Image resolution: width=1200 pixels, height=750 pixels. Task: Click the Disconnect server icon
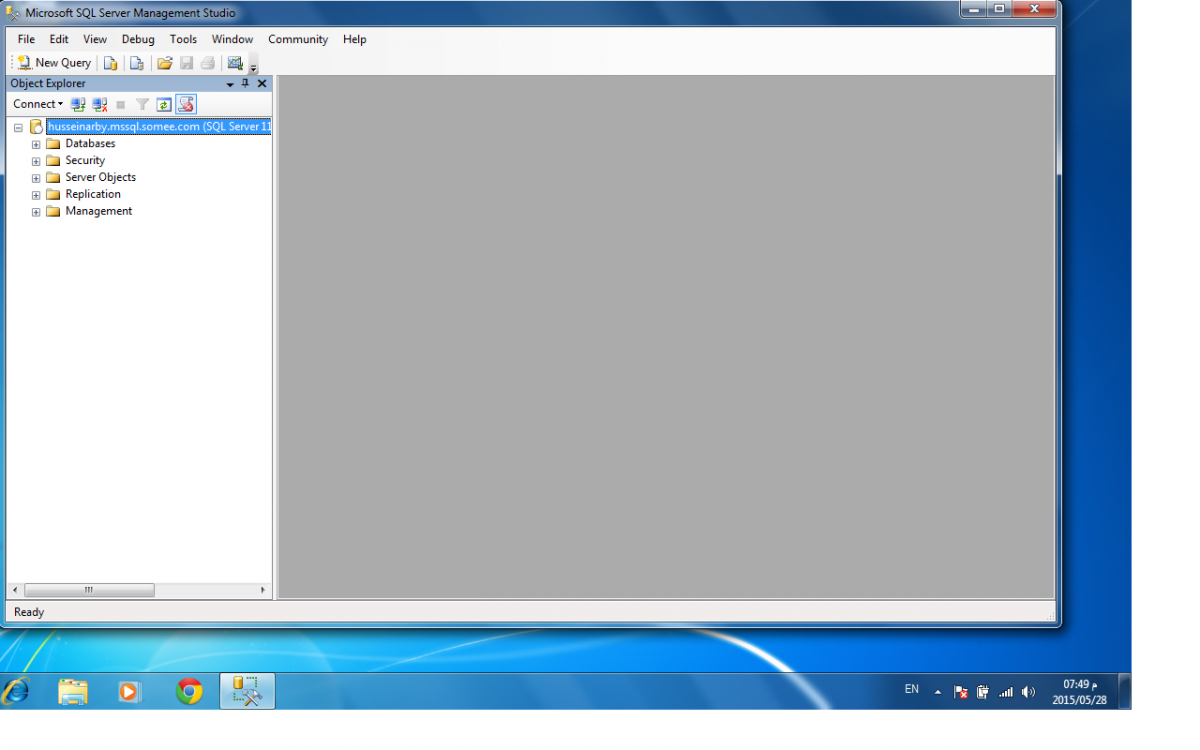pyautogui.click(x=100, y=104)
